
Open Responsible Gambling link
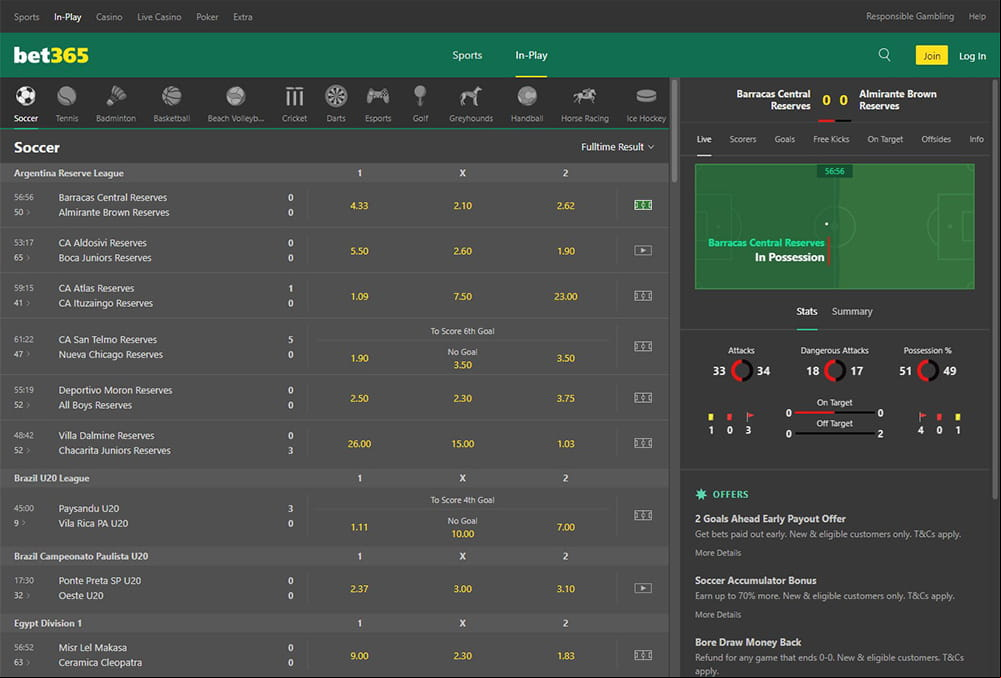(910, 17)
